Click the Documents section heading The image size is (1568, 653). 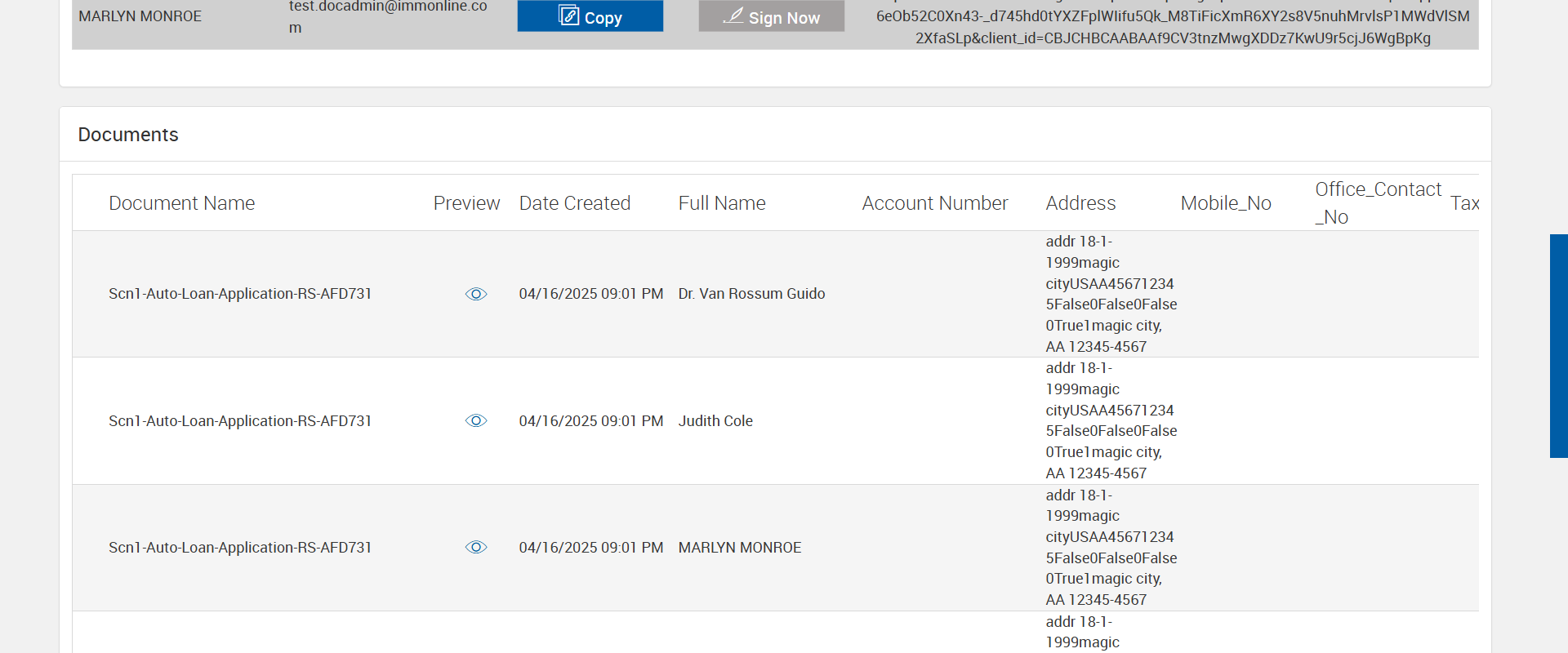point(128,135)
